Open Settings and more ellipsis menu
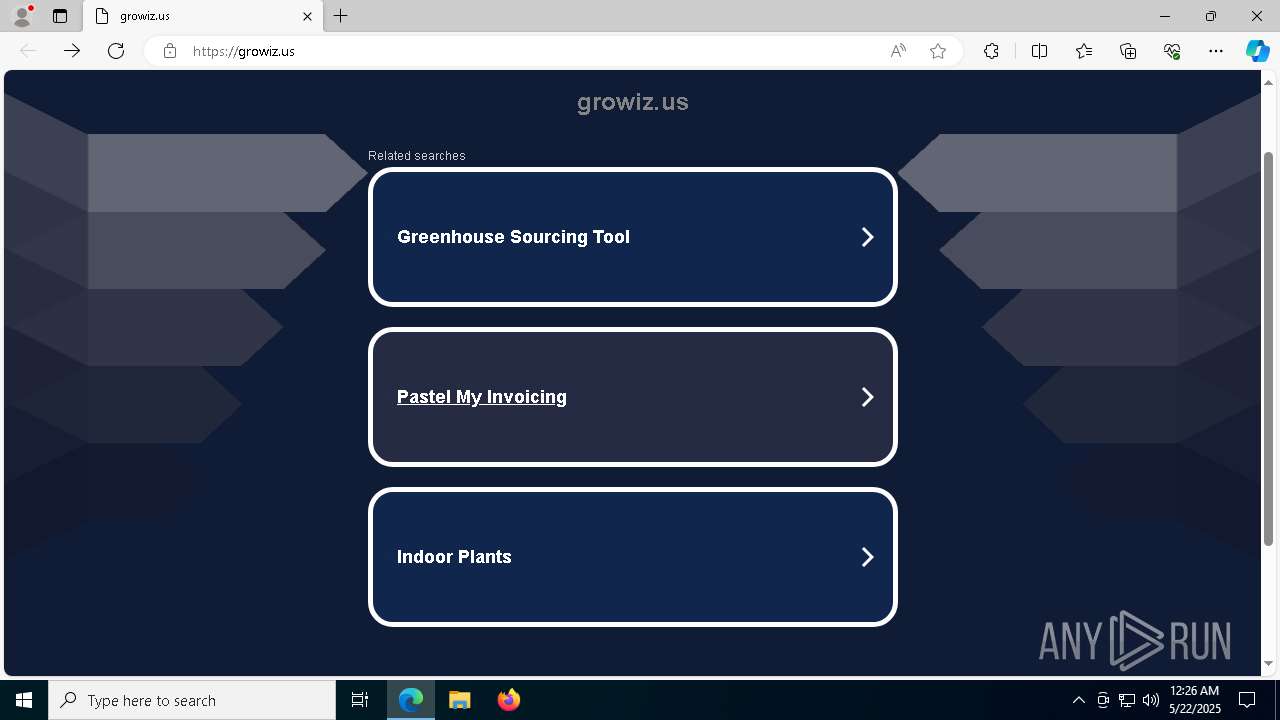The width and height of the screenshot is (1280, 720). [x=1216, y=51]
